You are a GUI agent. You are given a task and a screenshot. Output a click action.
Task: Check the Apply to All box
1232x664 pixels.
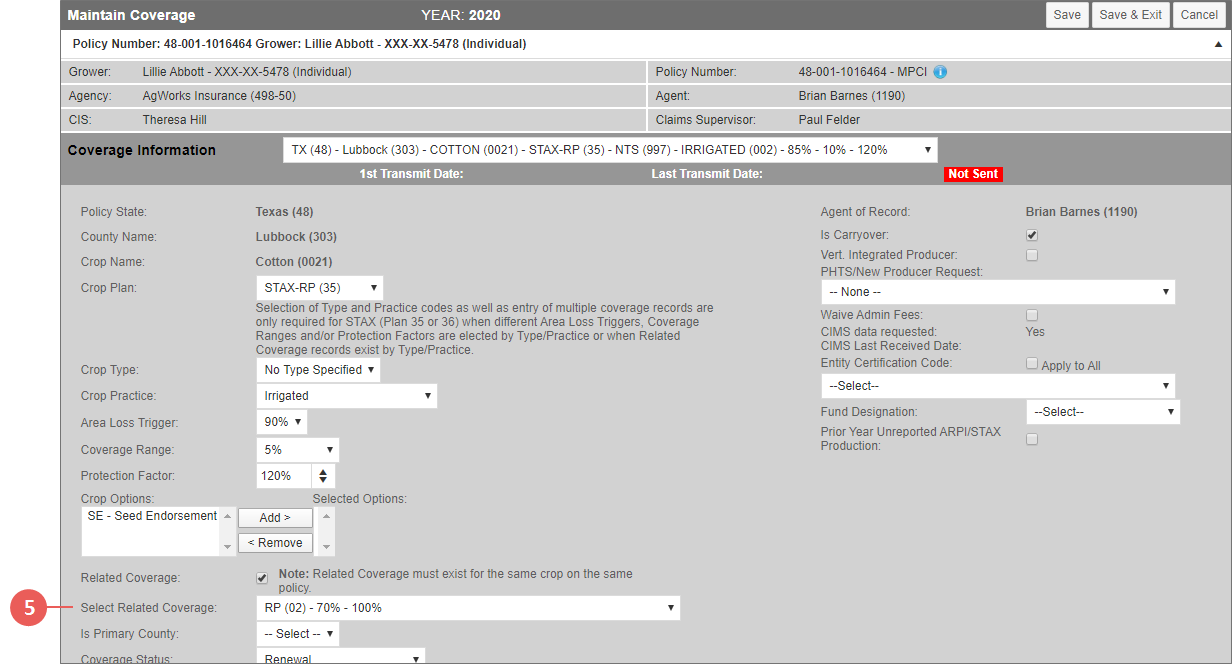tap(1032, 364)
